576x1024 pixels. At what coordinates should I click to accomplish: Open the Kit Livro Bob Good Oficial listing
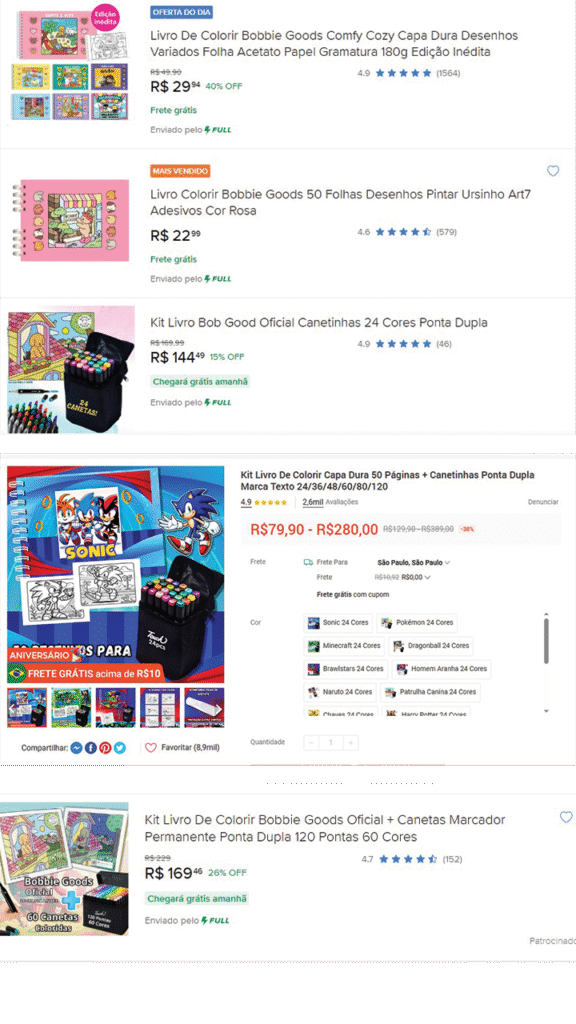319,323
